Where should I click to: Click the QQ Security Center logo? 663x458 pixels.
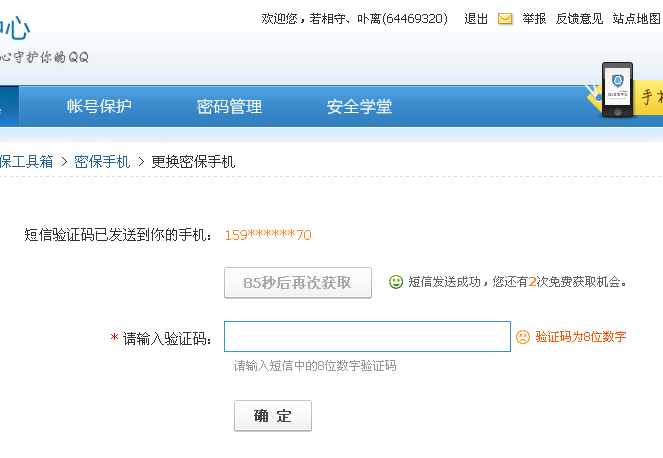44,40
